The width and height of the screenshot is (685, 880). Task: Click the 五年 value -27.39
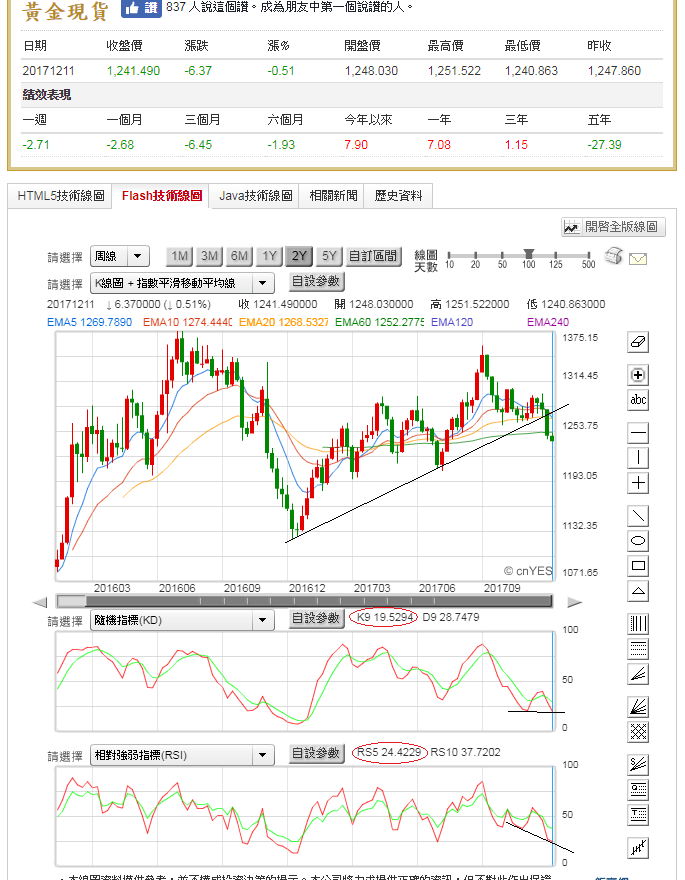tap(604, 145)
